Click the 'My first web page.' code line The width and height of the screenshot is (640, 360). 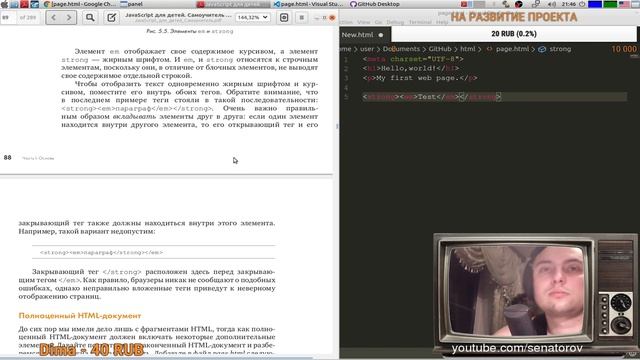point(420,78)
